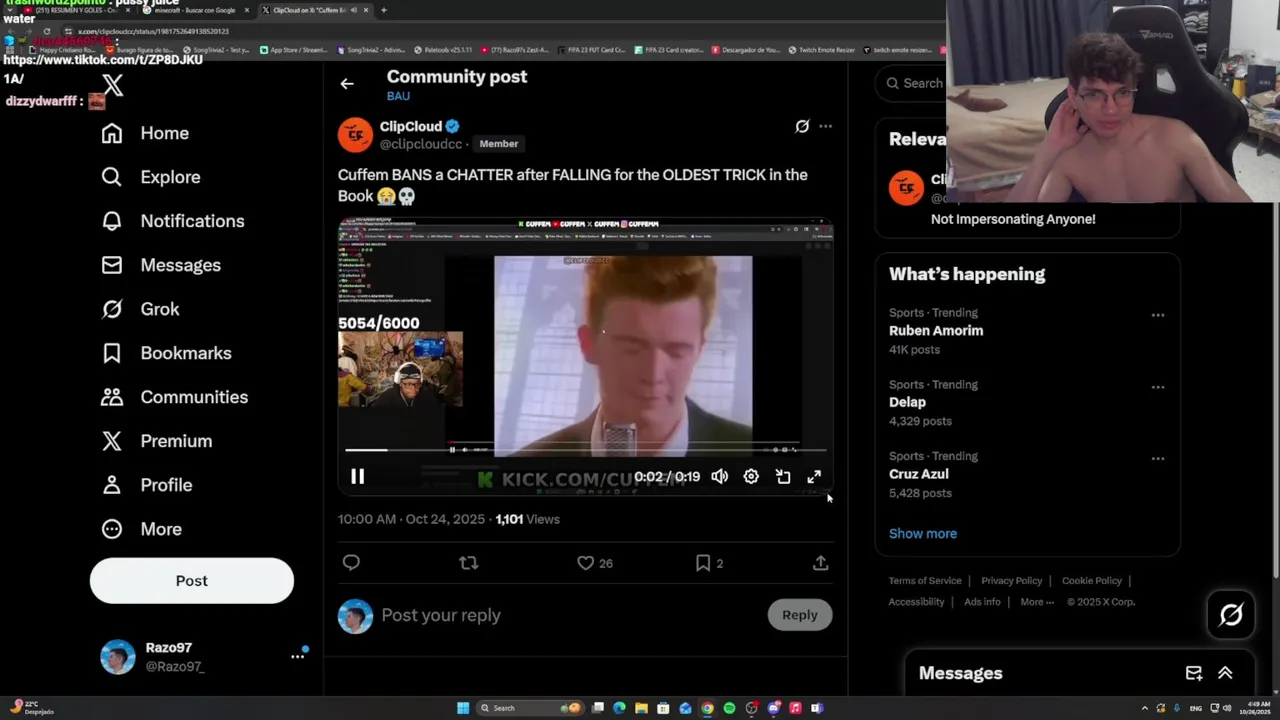Open Notifications page
The image size is (1280, 720).
(172, 221)
